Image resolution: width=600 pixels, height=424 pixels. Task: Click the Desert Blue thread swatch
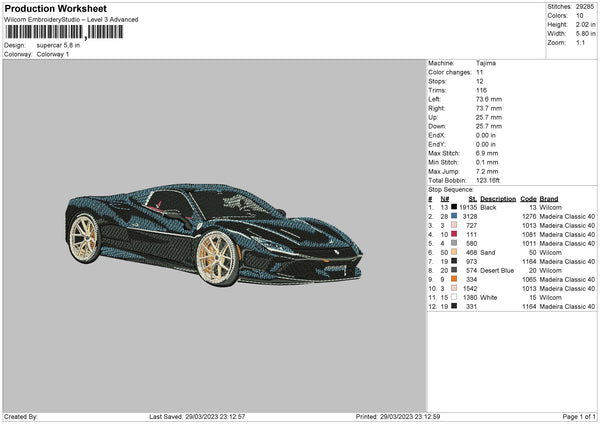click(453, 270)
